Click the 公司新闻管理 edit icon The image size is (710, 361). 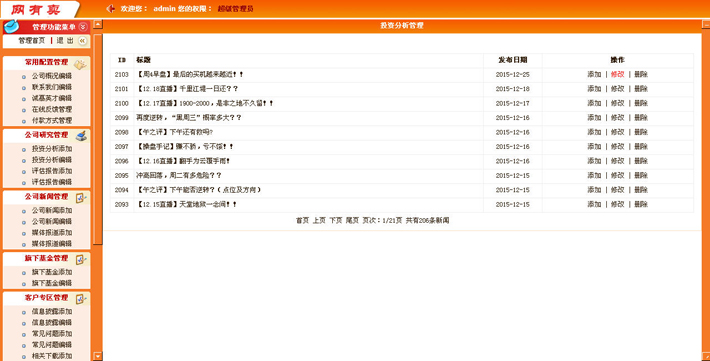pyautogui.click(x=81, y=197)
